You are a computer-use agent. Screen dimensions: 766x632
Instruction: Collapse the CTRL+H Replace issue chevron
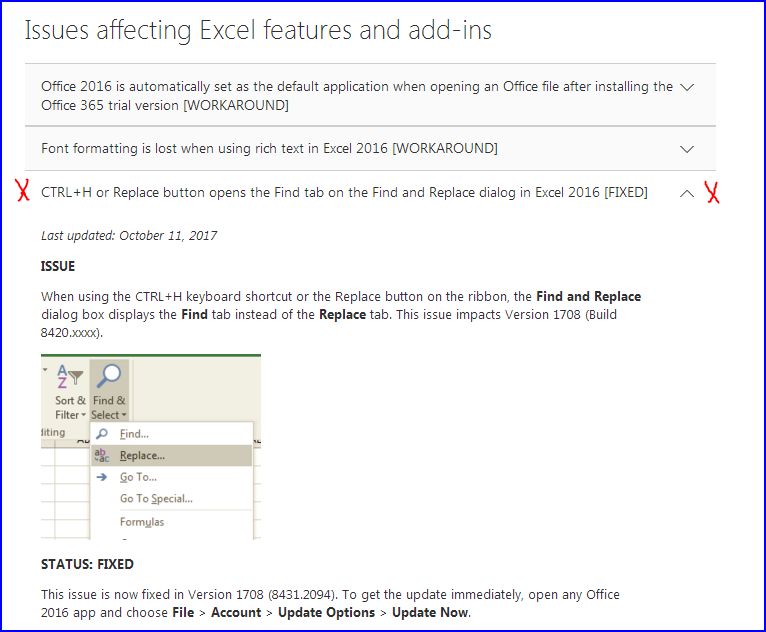pyautogui.click(x=687, y=193)
